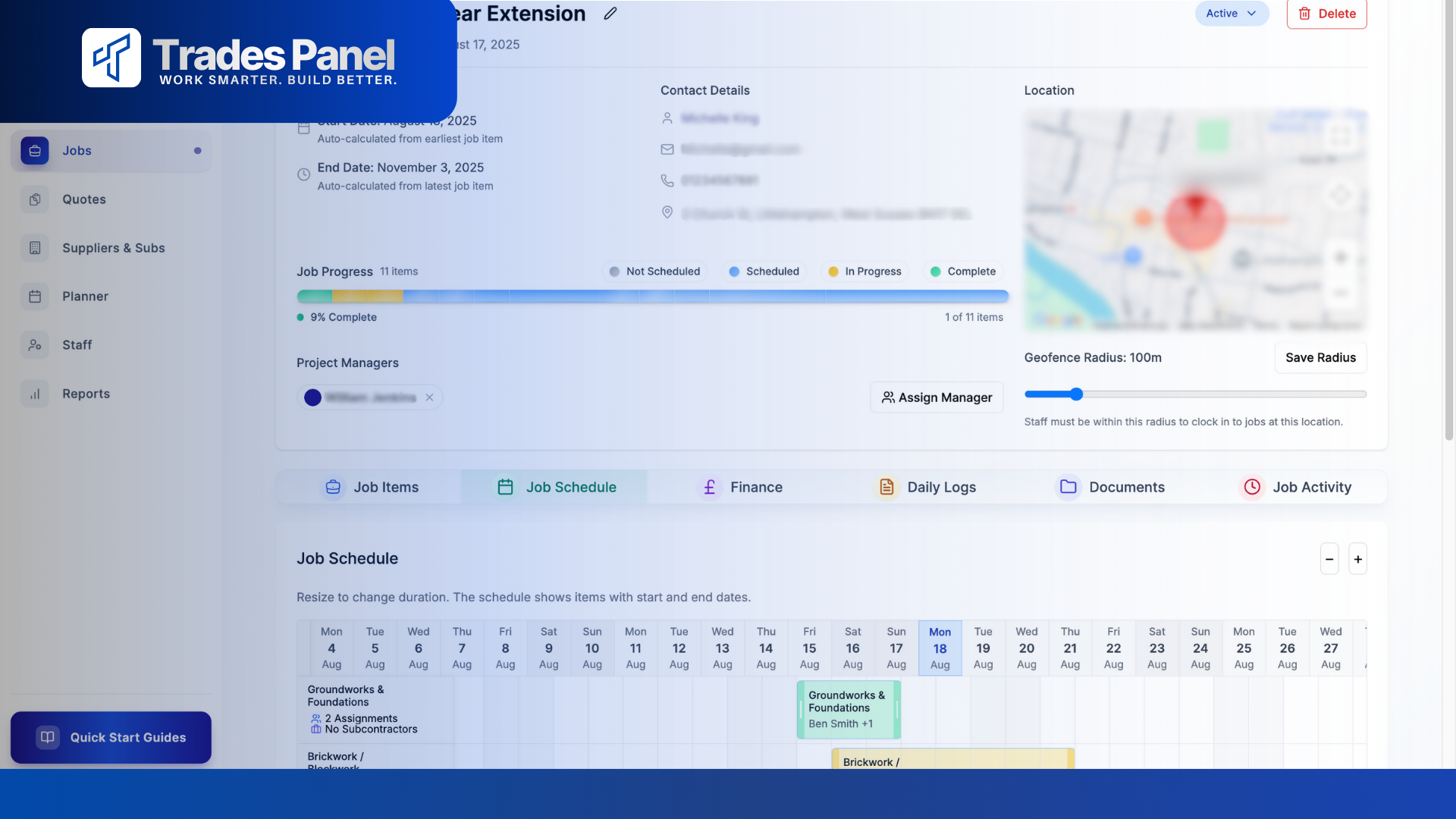
Task: Zoom out schedule with minus button
Action: 1329,559
